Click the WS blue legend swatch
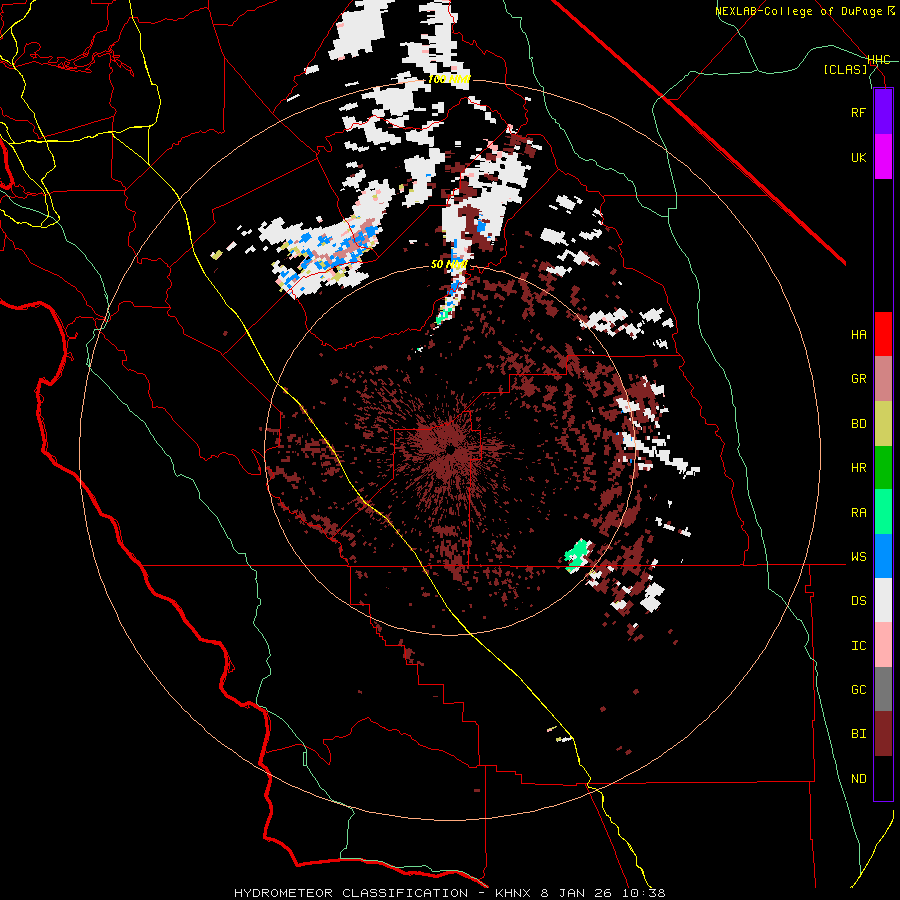The image size is (900, 900). [883, 556]
